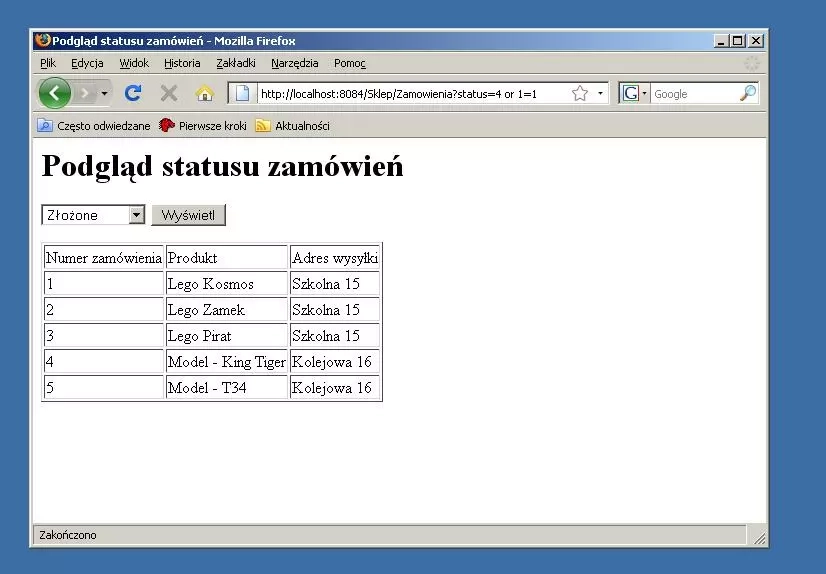Click the Pierwsze kroki bookmark
The height and width of the screenshot is (574, 826).
(x=203, y=126)
